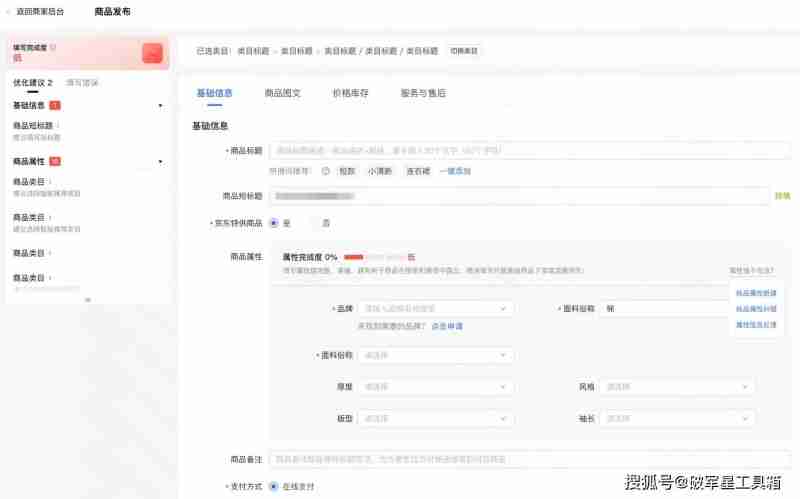The height and width of the screenshot is (499, 800).
Task: Click the info icon beside 填写完成度
Action: (53, 47)
